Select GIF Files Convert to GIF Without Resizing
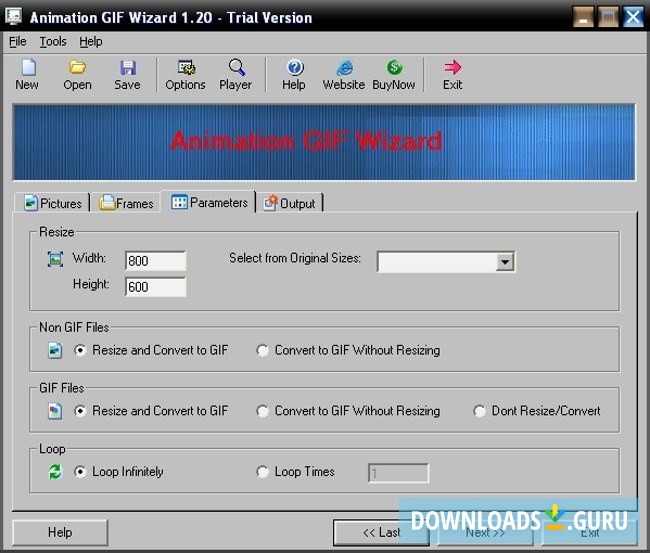 (x=348, y=411)
